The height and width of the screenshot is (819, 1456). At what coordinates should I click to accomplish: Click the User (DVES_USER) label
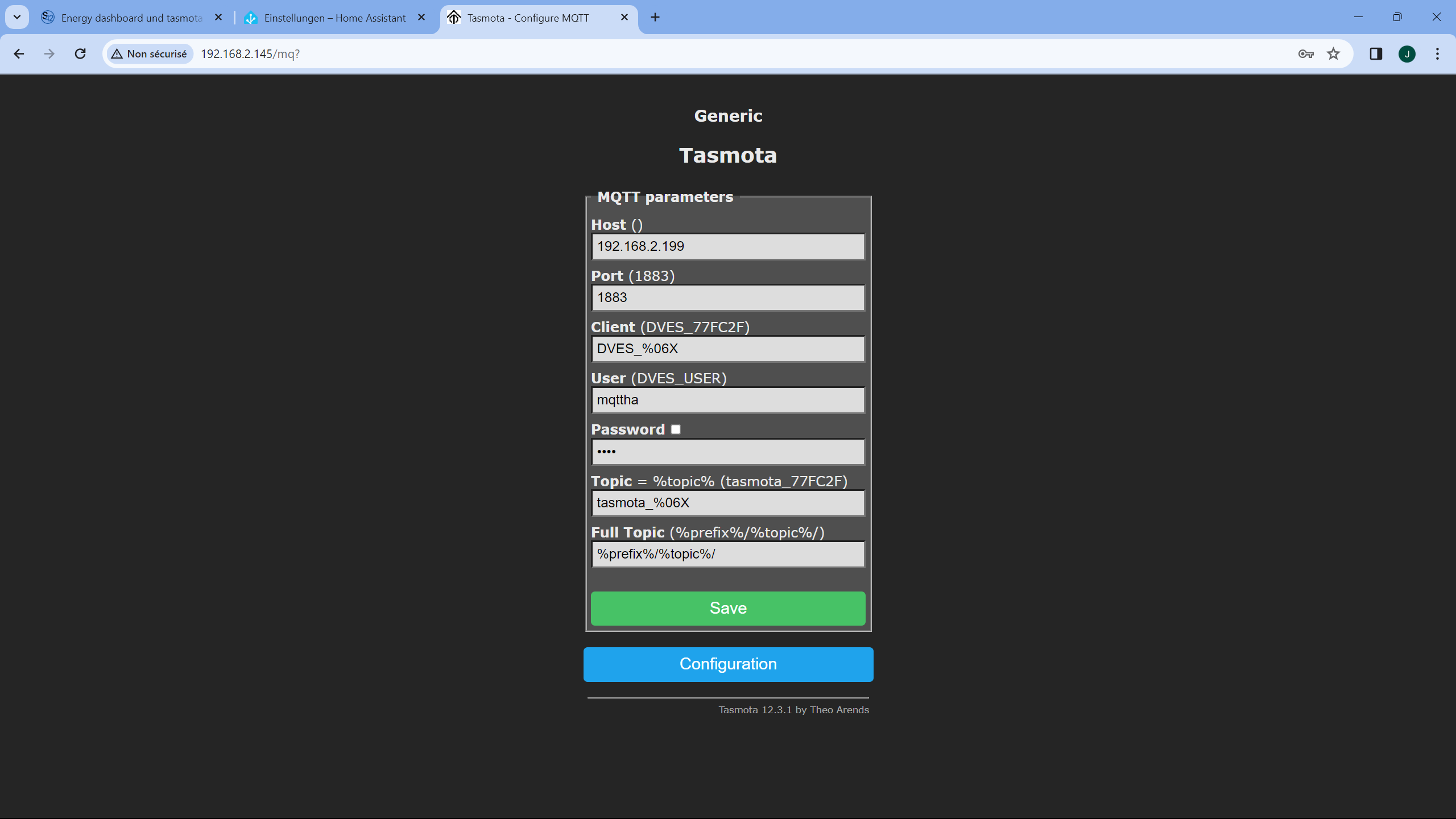[x=659, y=378]
